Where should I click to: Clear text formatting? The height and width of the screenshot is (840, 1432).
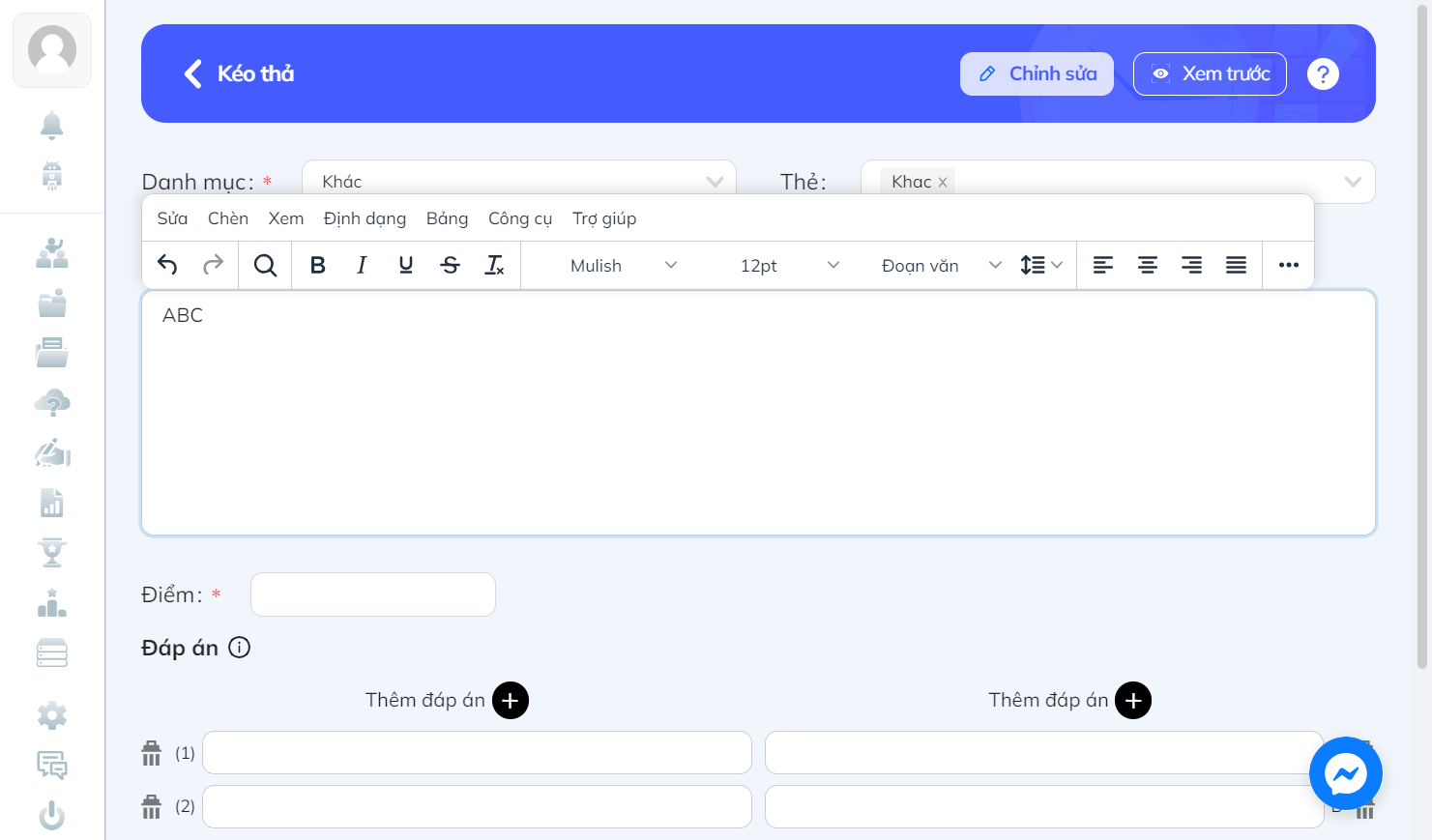tap(494, 265)
